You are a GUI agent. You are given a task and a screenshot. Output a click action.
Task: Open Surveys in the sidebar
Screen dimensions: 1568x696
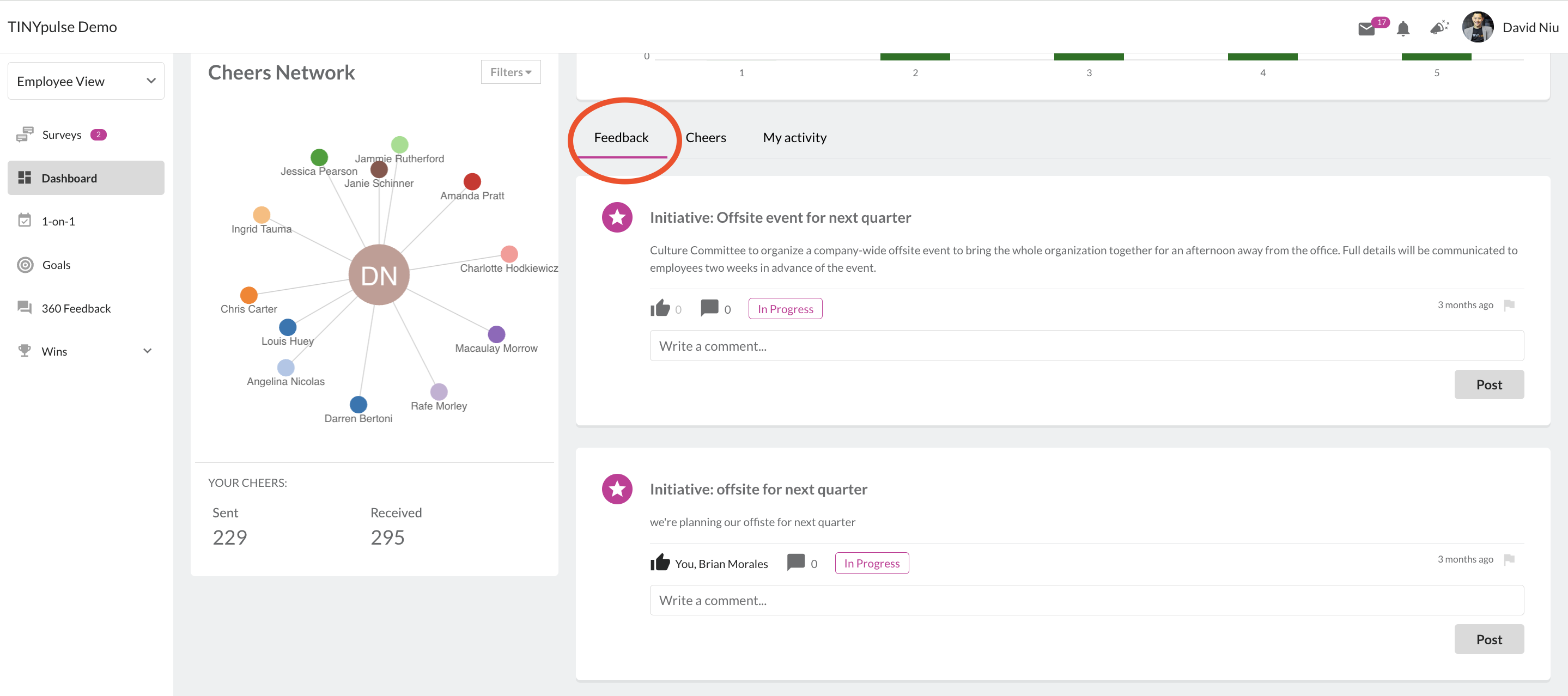[x=86, y=135]
